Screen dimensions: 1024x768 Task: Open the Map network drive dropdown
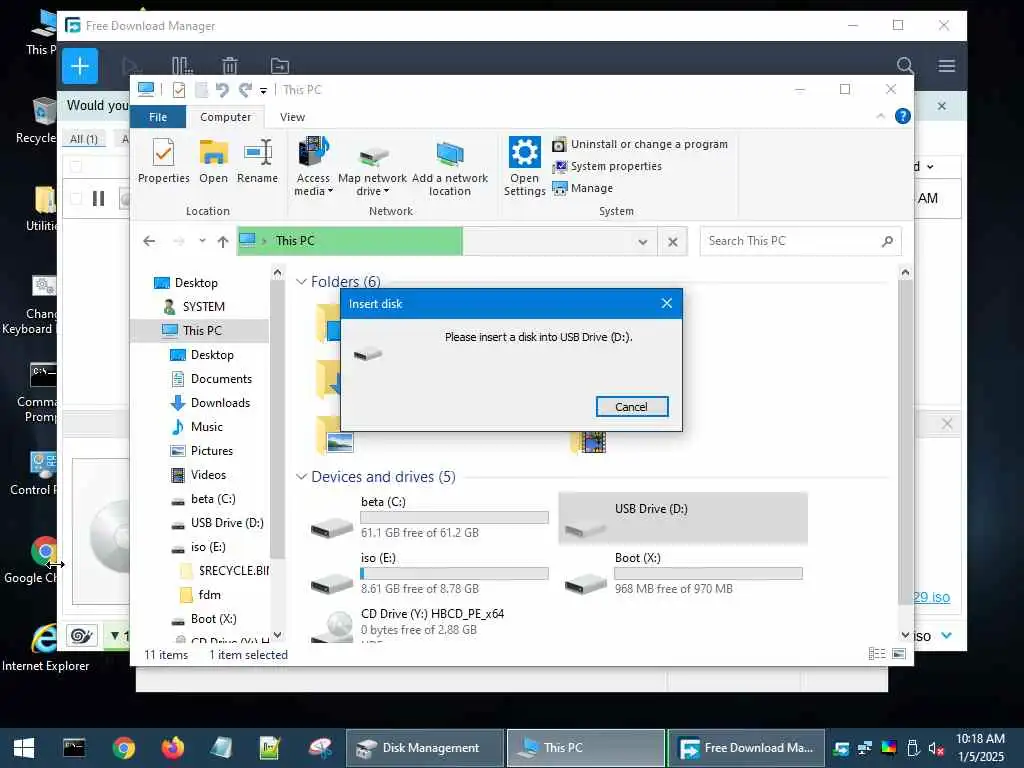(372, 167)
